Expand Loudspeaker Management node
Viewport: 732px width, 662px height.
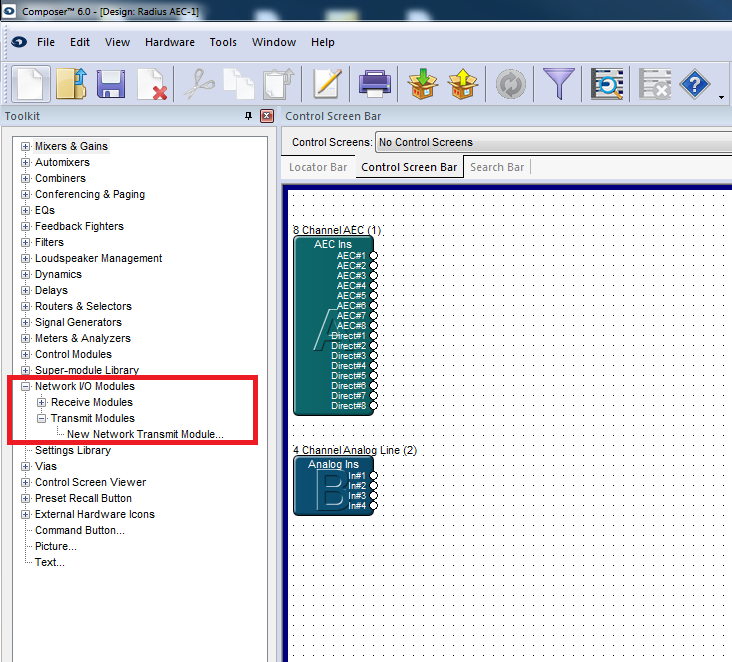(26, 258)
